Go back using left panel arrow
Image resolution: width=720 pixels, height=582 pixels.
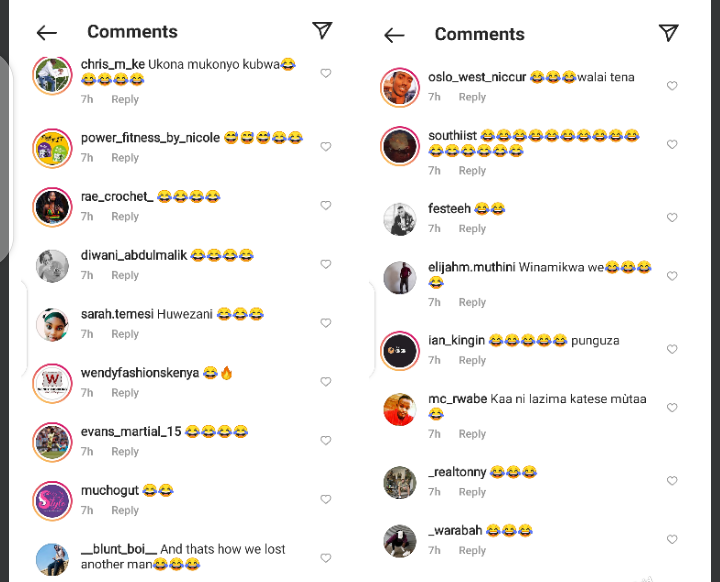click(x=47, y=33)
